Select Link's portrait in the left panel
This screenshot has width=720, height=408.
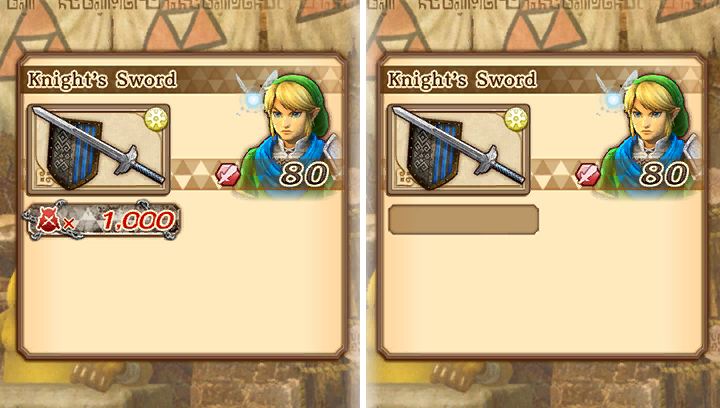pos(292,133)
